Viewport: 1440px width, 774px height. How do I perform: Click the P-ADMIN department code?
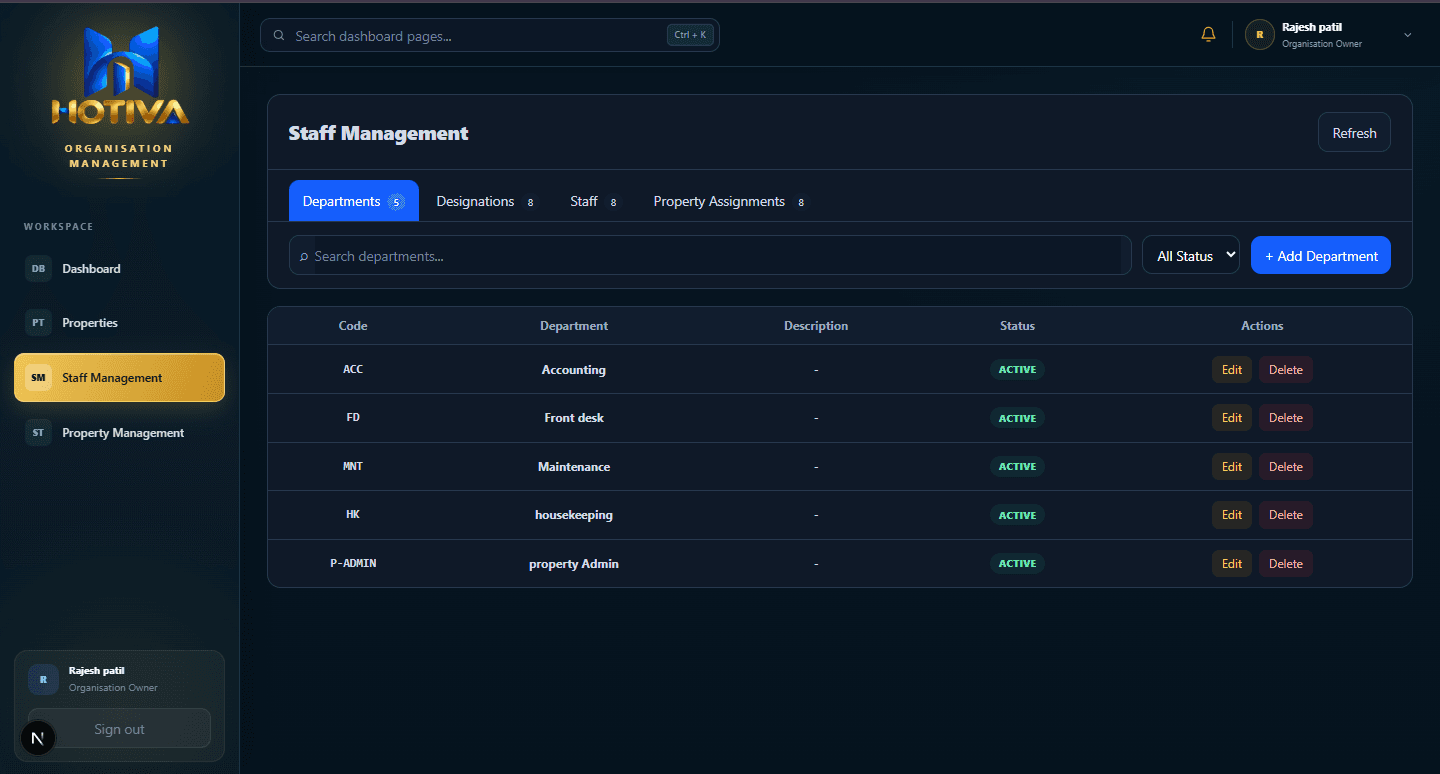(353, 564)
